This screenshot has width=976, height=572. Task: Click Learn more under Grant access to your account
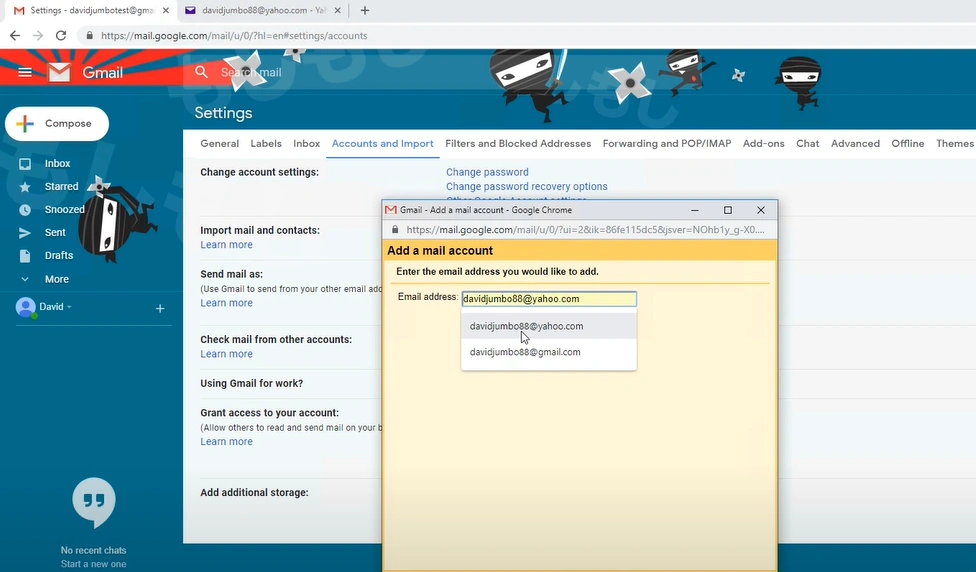pyautogui.click(x=227, y=441)
